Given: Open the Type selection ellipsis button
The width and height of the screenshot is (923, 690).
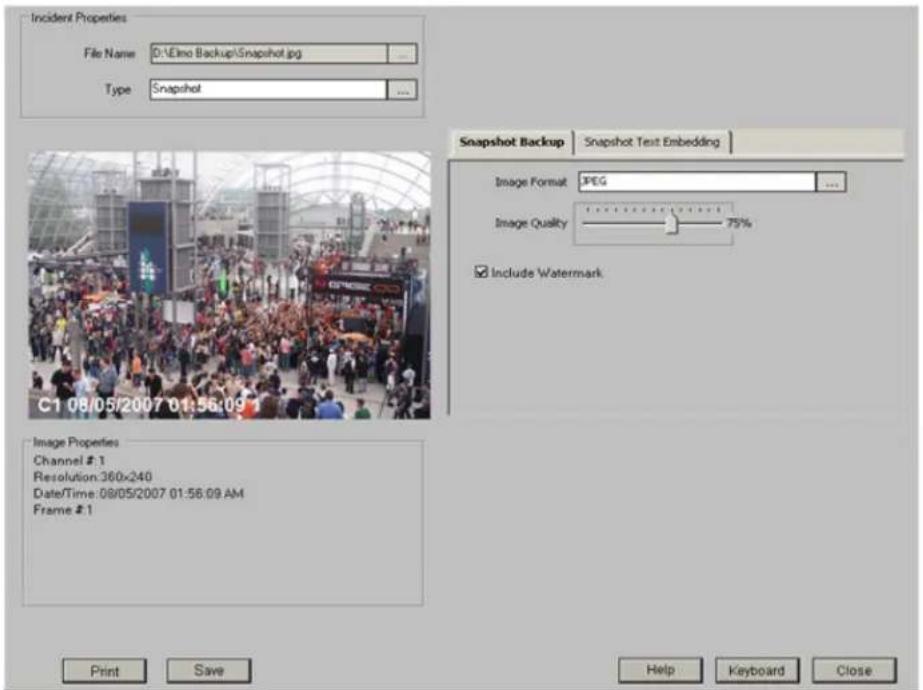Looking at the screenshot, I should [x=403, y=90].
